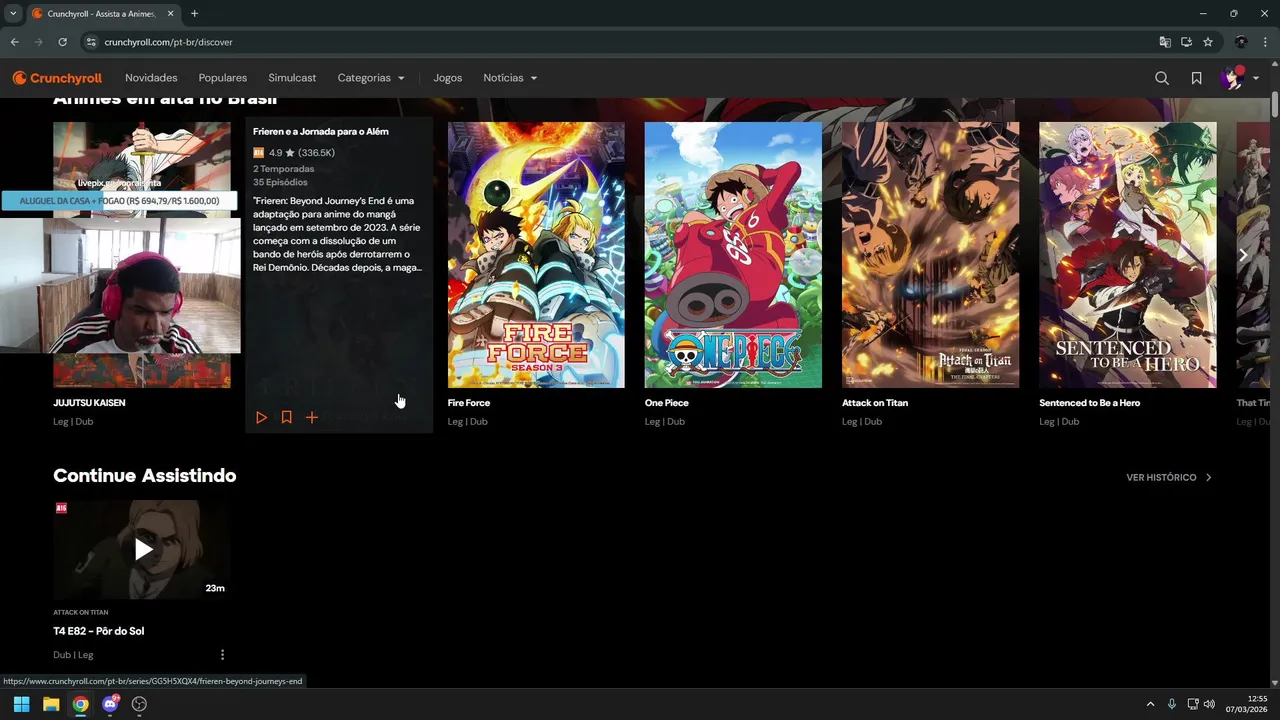
Task: Open the Attack on Titan poster
Action: pos(930,255)
